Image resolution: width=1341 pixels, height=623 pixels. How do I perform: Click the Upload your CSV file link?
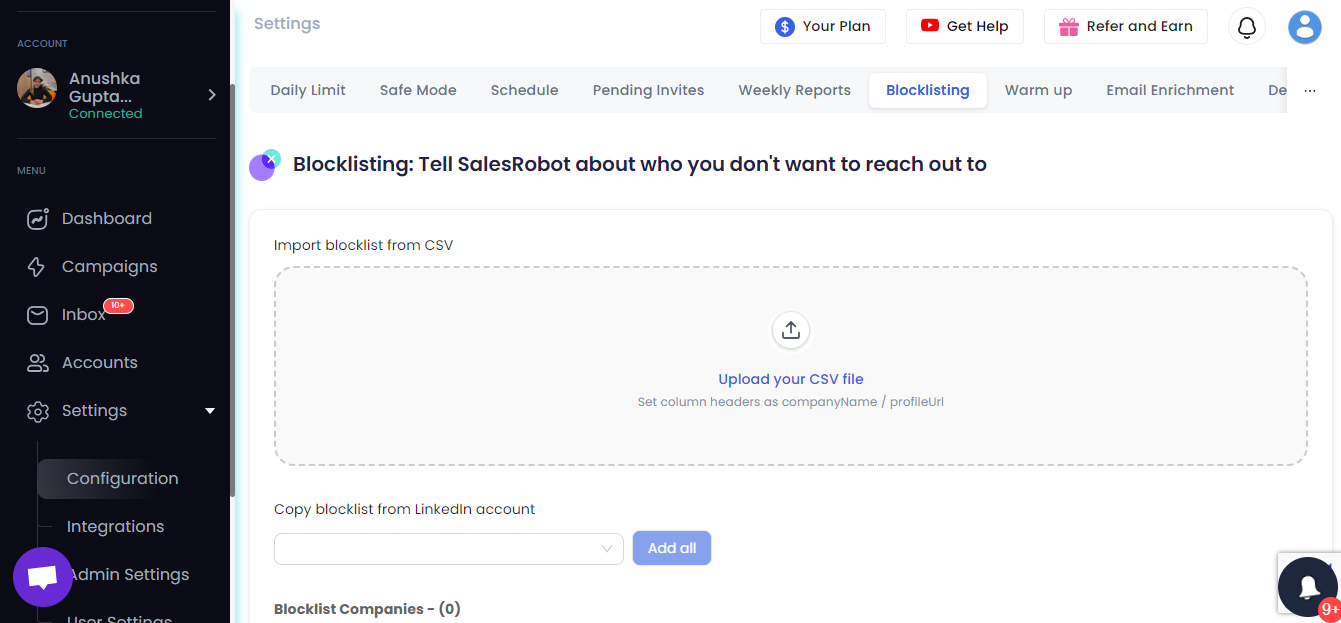pyautogui.click(x=791, y=379)
